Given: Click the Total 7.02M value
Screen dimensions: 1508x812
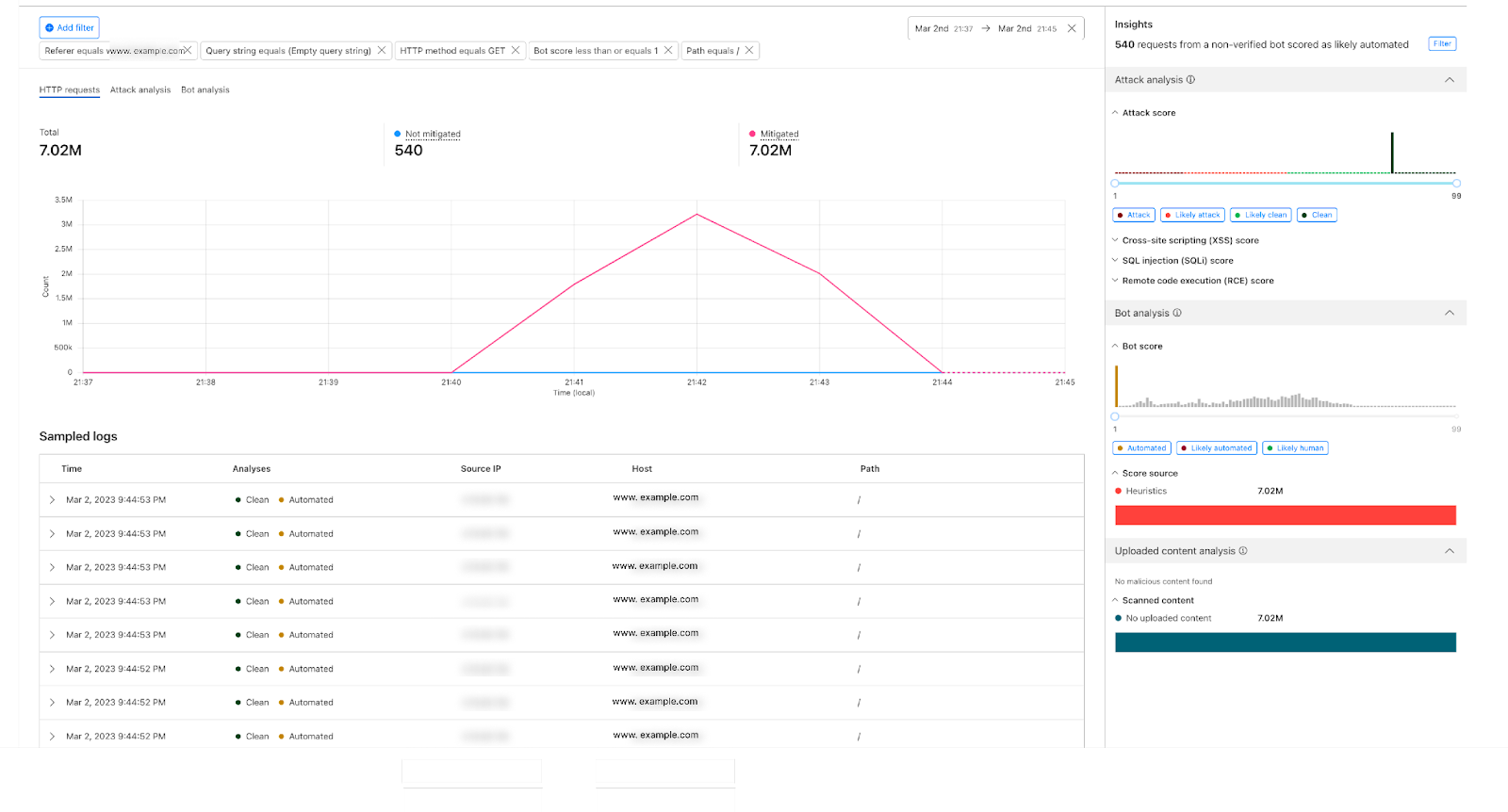Looking at the screenshot, I should pos(60,151).
